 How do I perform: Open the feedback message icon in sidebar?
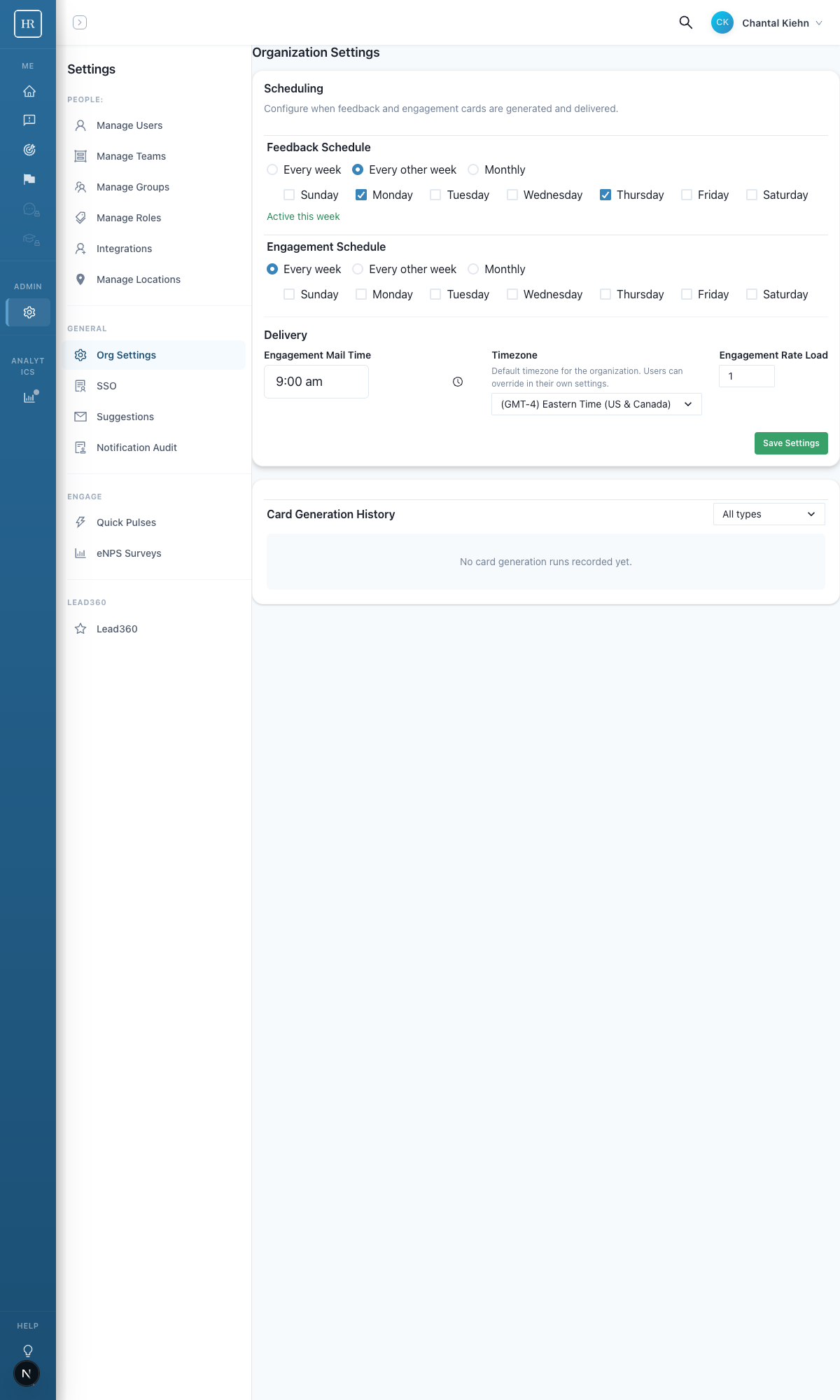(x=29, y=120)
